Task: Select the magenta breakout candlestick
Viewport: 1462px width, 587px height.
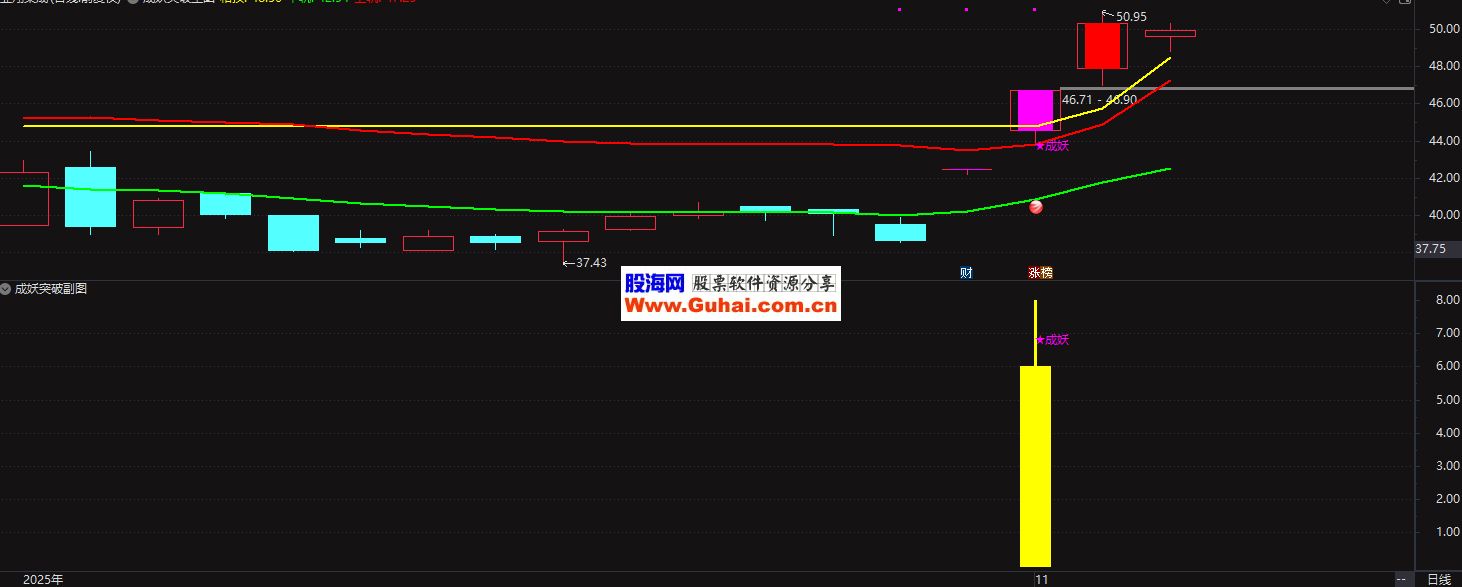Action: [x=1035, y=110]
